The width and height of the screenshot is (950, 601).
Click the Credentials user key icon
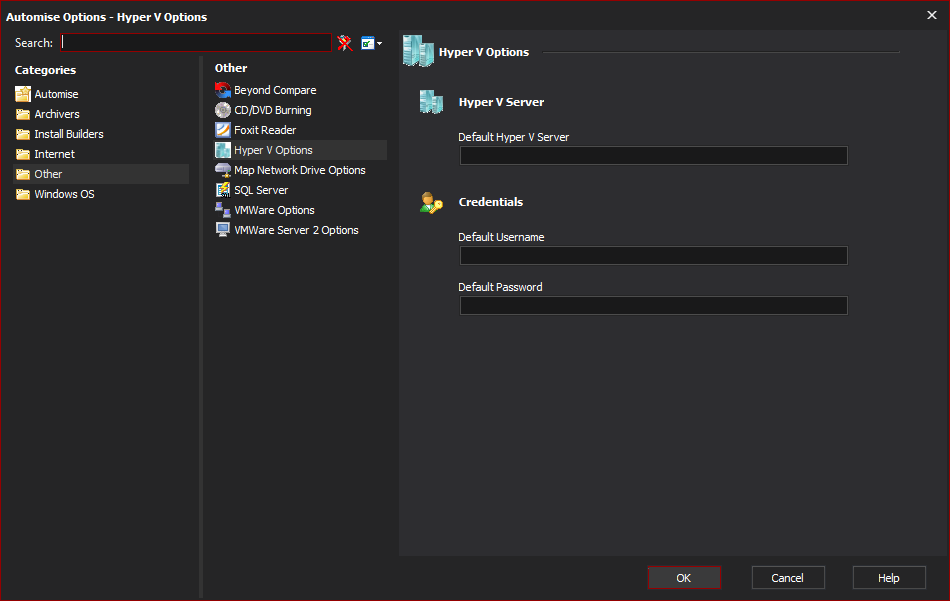[x=431, y=202]
